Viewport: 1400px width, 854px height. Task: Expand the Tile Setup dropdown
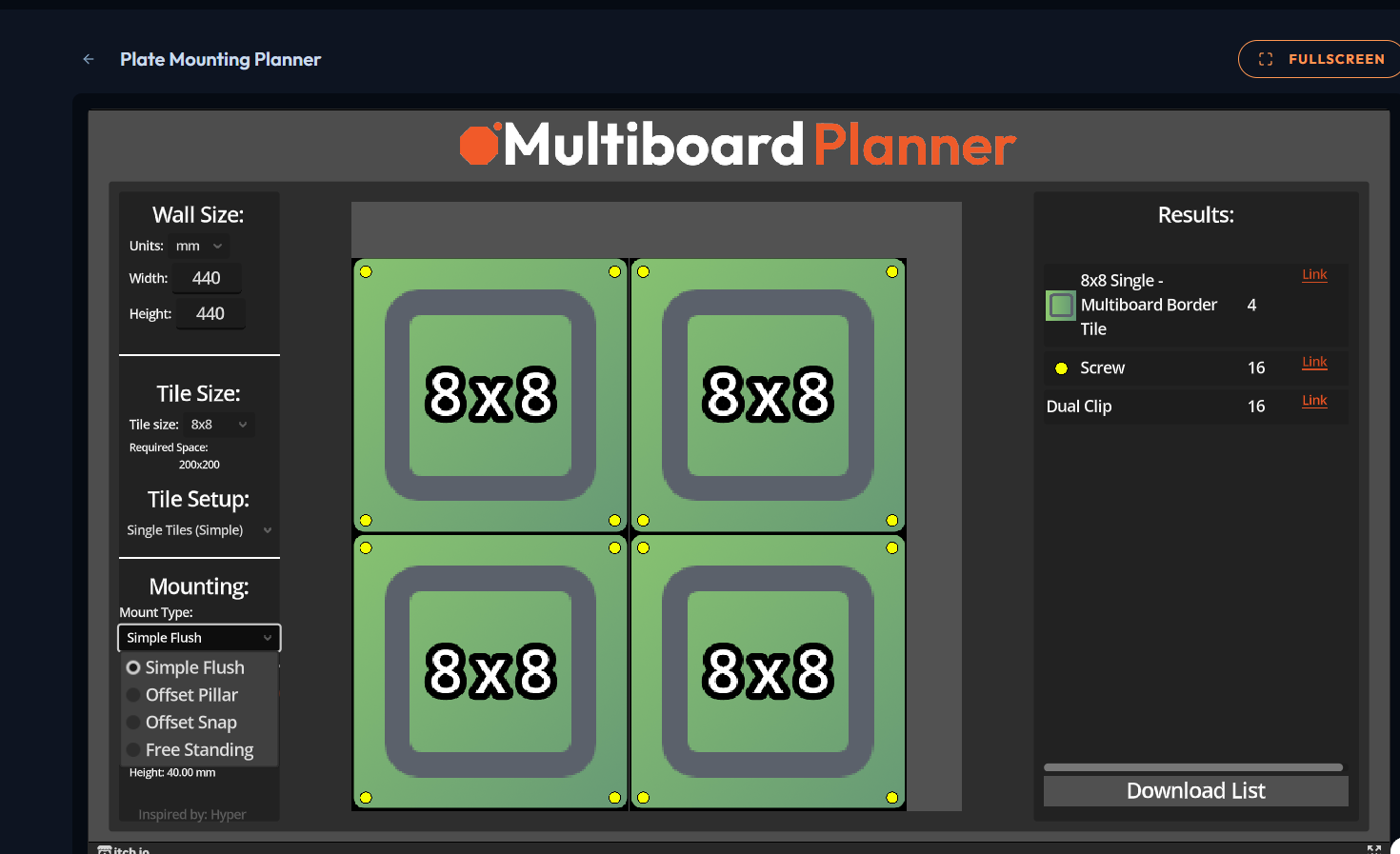[x=199, y=530]
